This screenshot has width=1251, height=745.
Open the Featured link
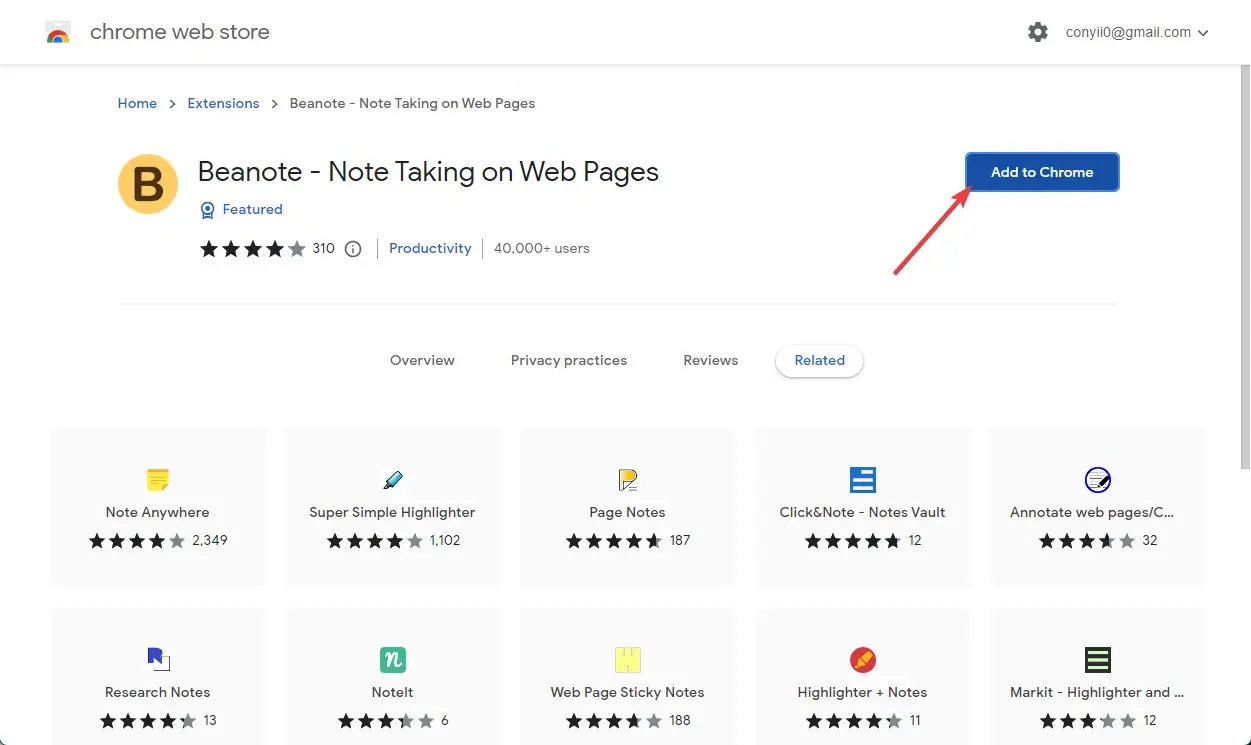point(252,209)
